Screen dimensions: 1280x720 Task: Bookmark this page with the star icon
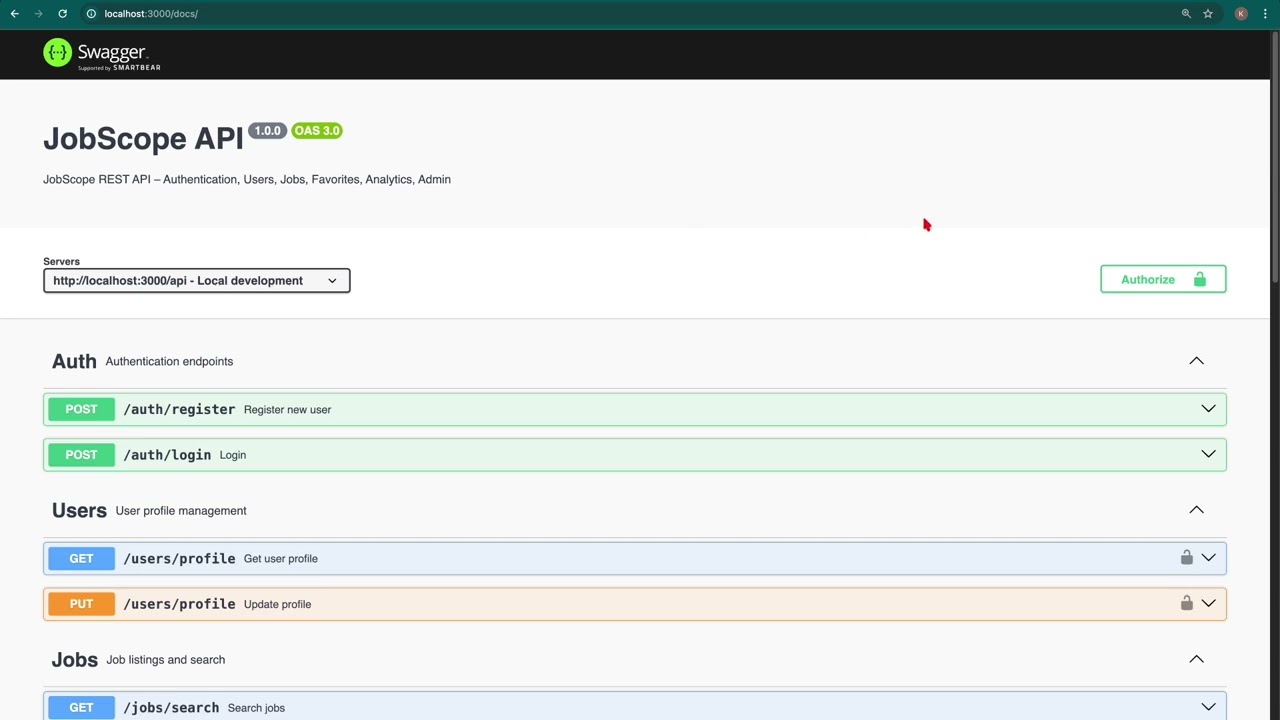(x=1208, y=14)
